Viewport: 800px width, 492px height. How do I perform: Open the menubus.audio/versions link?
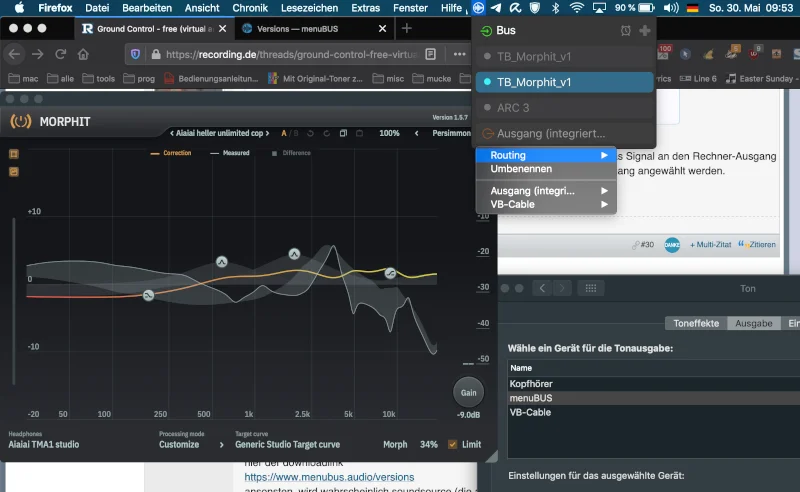[x=329, y=477]
